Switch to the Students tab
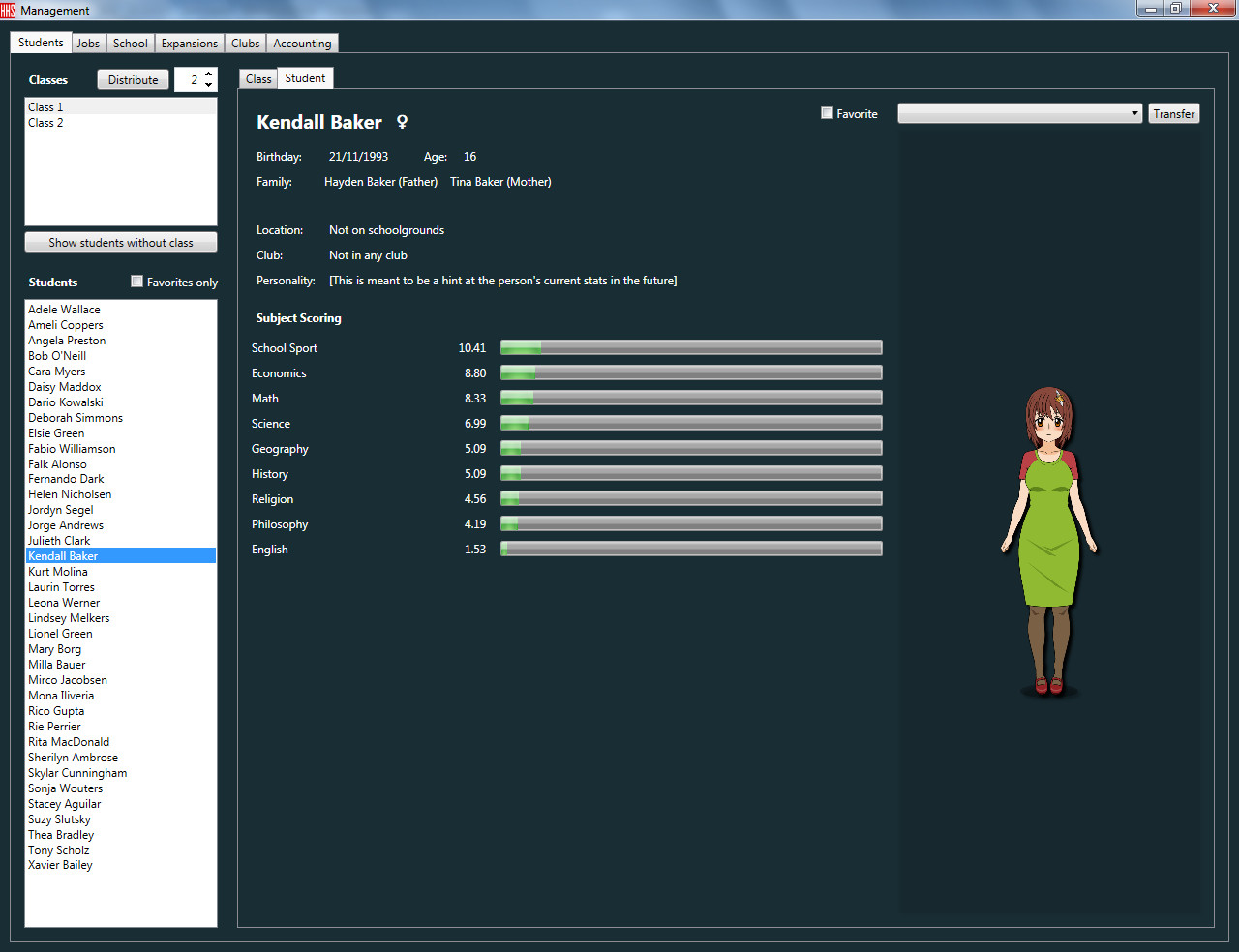 pos(41,42)
